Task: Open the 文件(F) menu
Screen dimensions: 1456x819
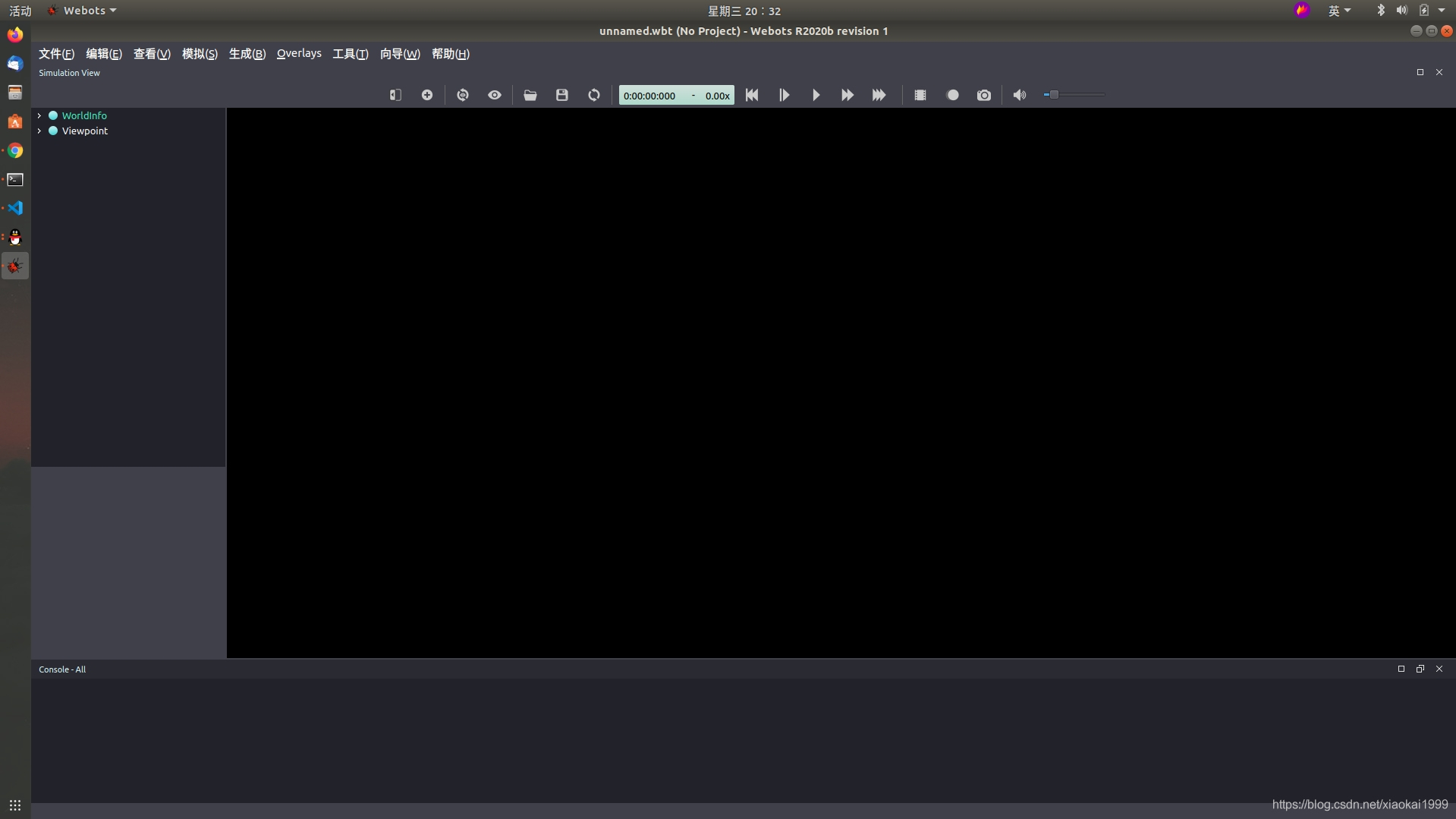Action: (x=56, y=54)
